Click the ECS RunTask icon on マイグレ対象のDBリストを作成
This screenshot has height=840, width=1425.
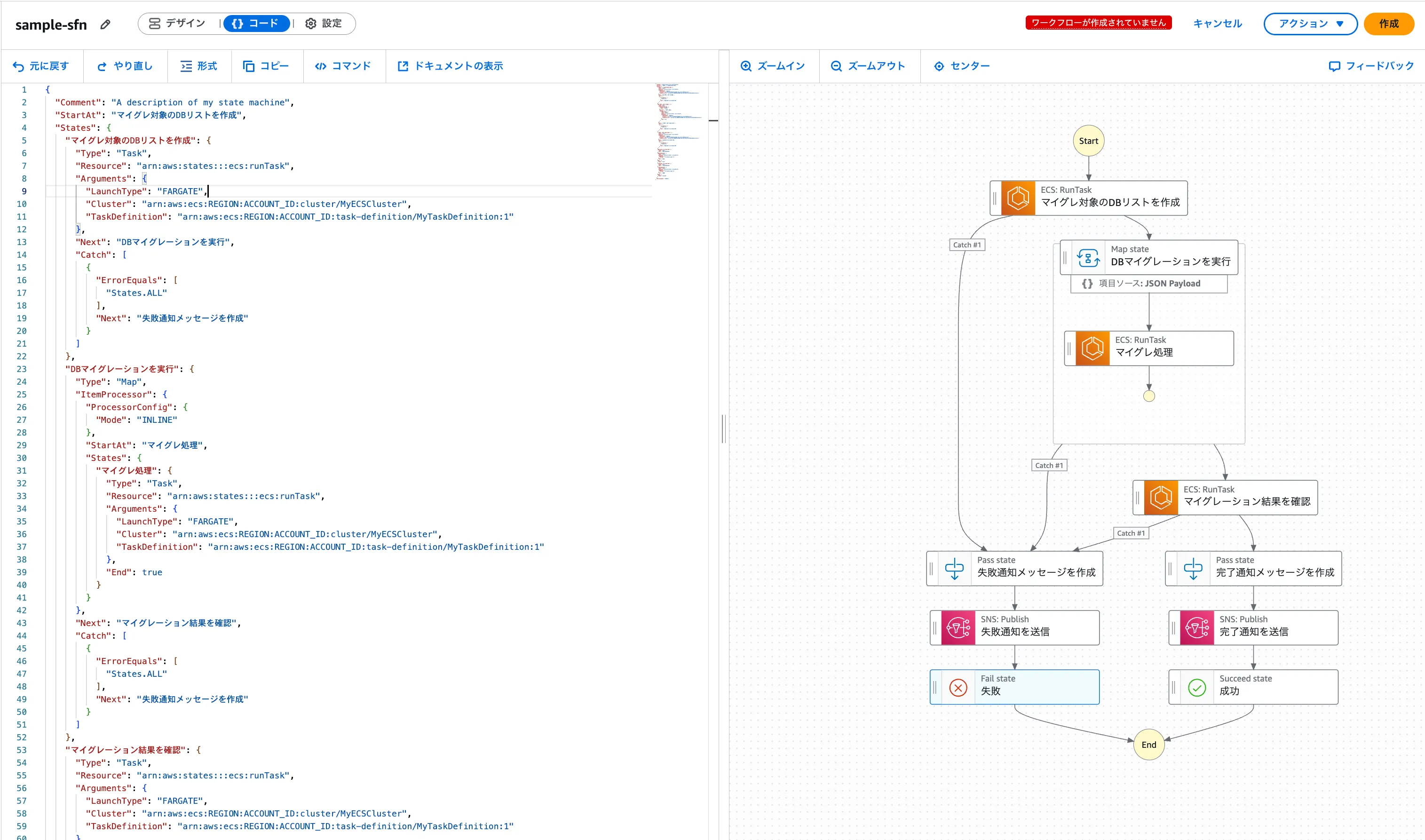[x=1018, y=198]
